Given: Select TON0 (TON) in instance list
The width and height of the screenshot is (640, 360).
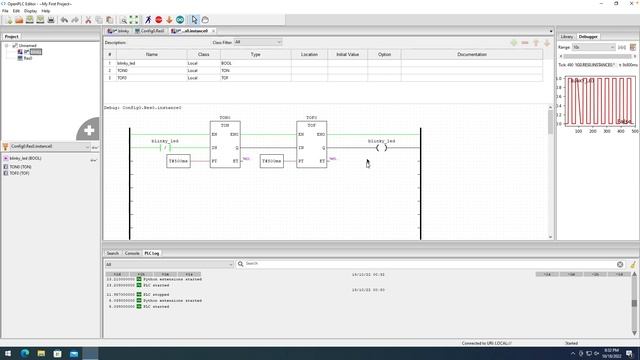Looking at the screenshot, I should click(20, 167).
